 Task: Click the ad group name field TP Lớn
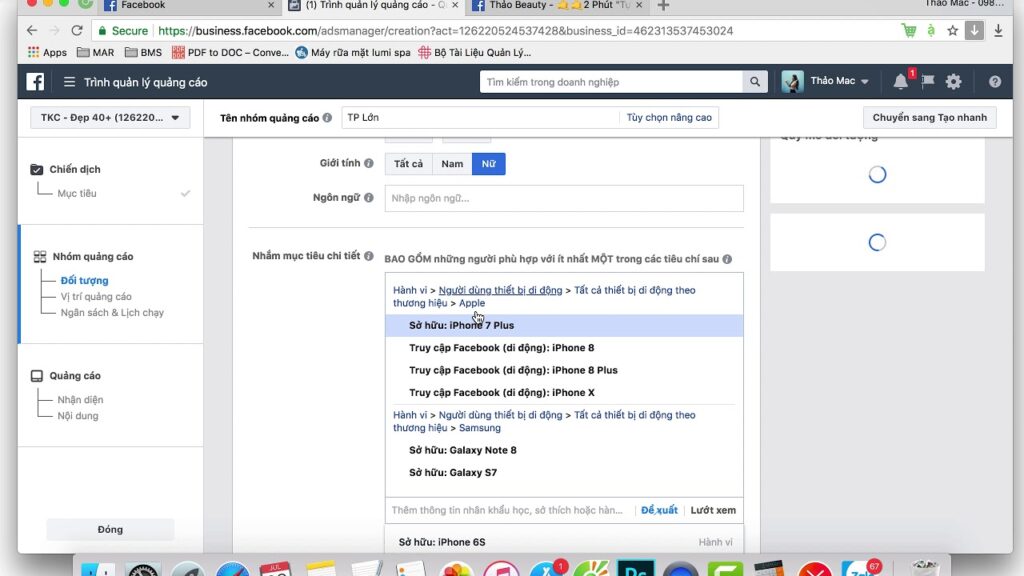click(480, 118)
